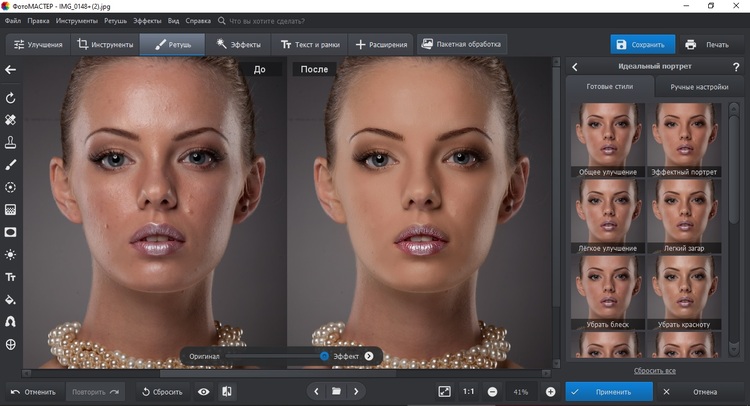
Task: Select the paint bucket fill tool
Action: point(11,299)
